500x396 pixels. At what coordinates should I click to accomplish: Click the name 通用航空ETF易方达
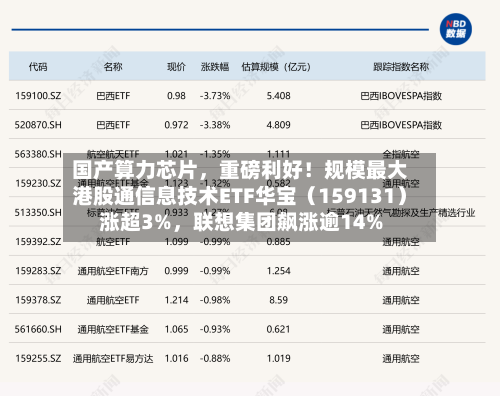click(x=113, y=358)
